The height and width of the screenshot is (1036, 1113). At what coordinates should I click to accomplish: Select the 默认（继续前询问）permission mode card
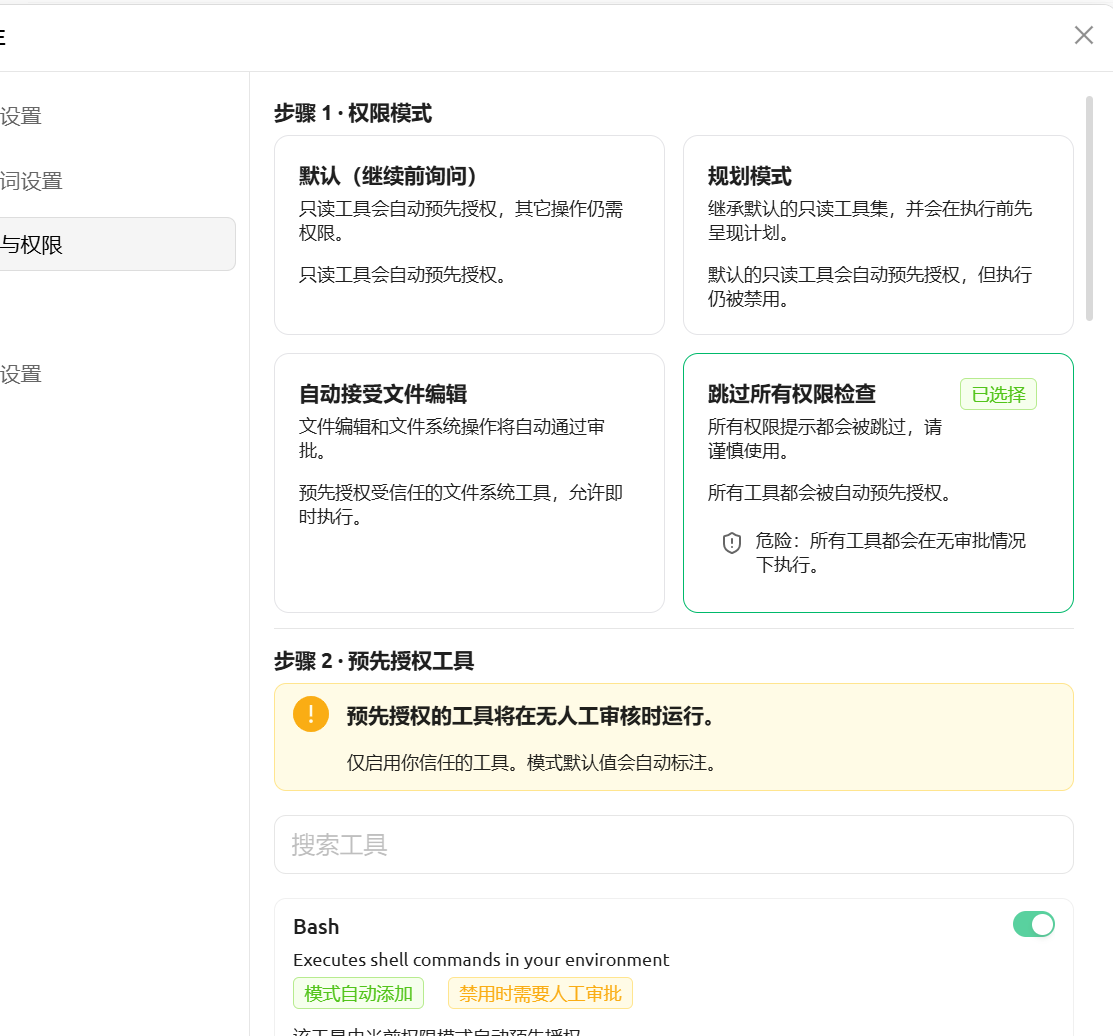click(469, 235)
